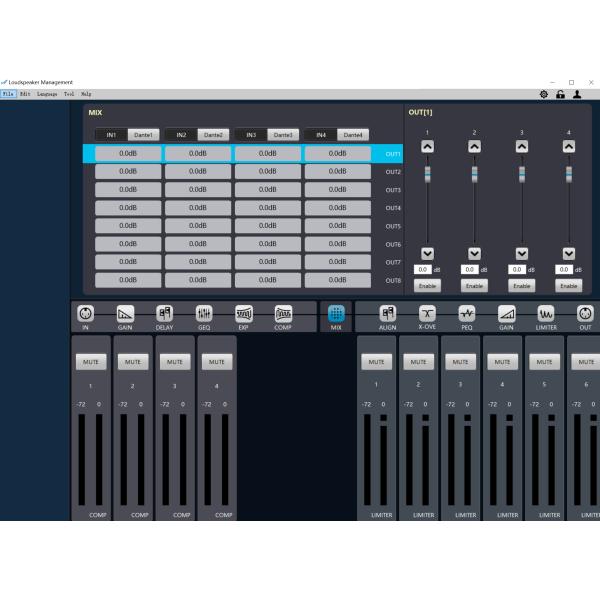Open the PEQ parametric equalizer module

pyautogui.click(x=466, y=314)
